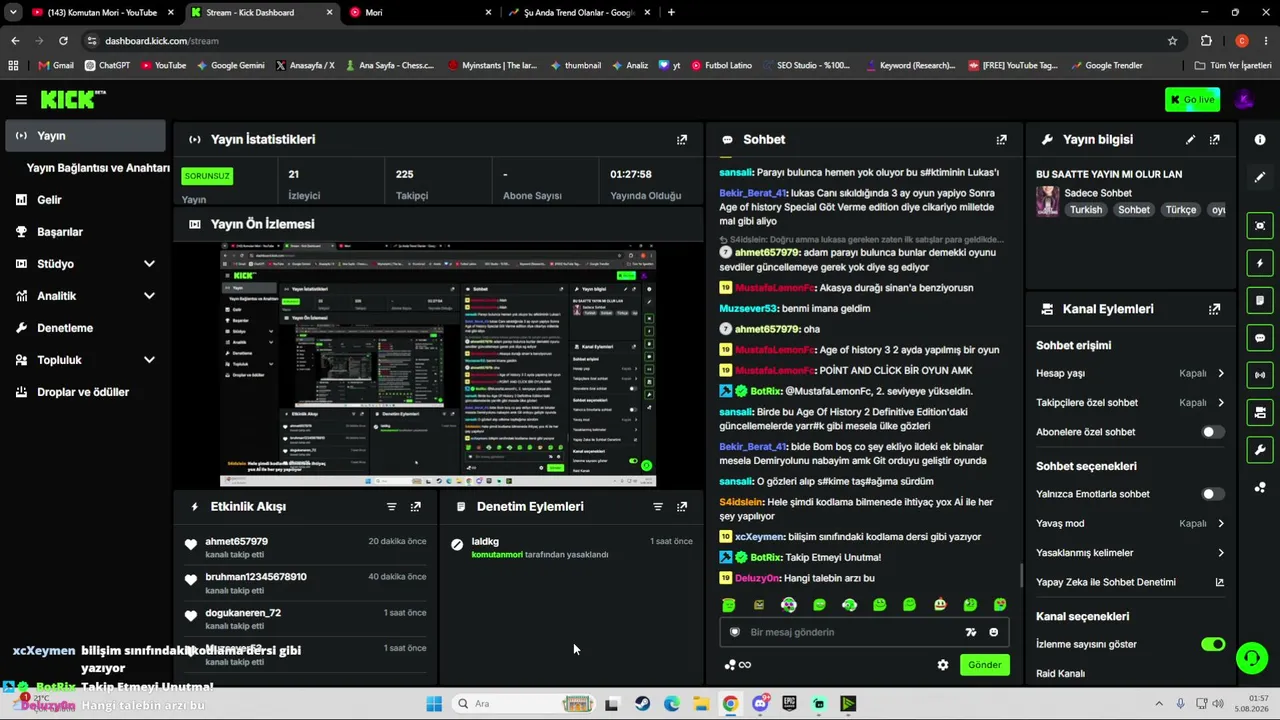Open Takipçilere özel sohbet setting

pyautogui.click(x=1130, y=403)
